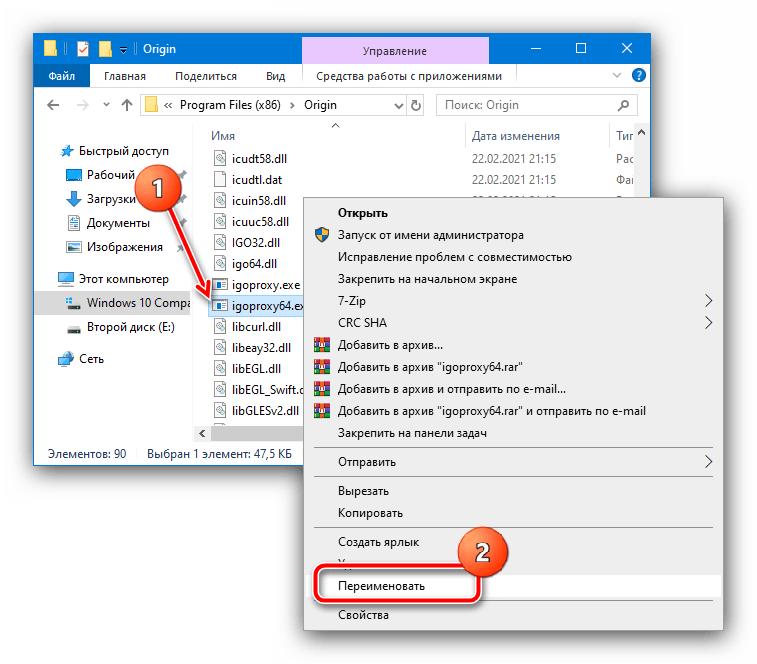Expand the Отправить submenu

pos(513,462)
